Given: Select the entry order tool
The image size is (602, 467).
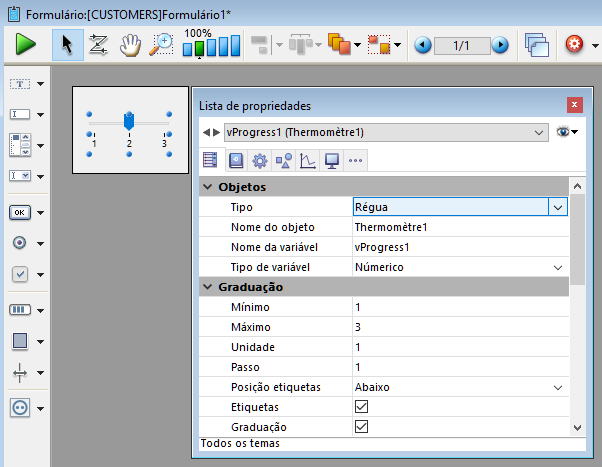Looking at the screenshot, I should [99, 44].
